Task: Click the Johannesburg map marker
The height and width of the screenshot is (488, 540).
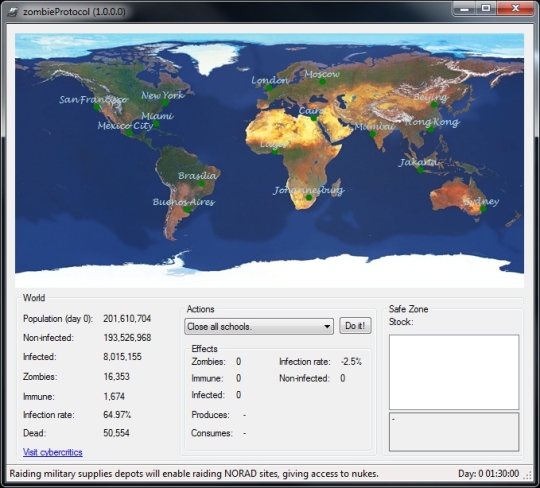Action: coord(309,198)
